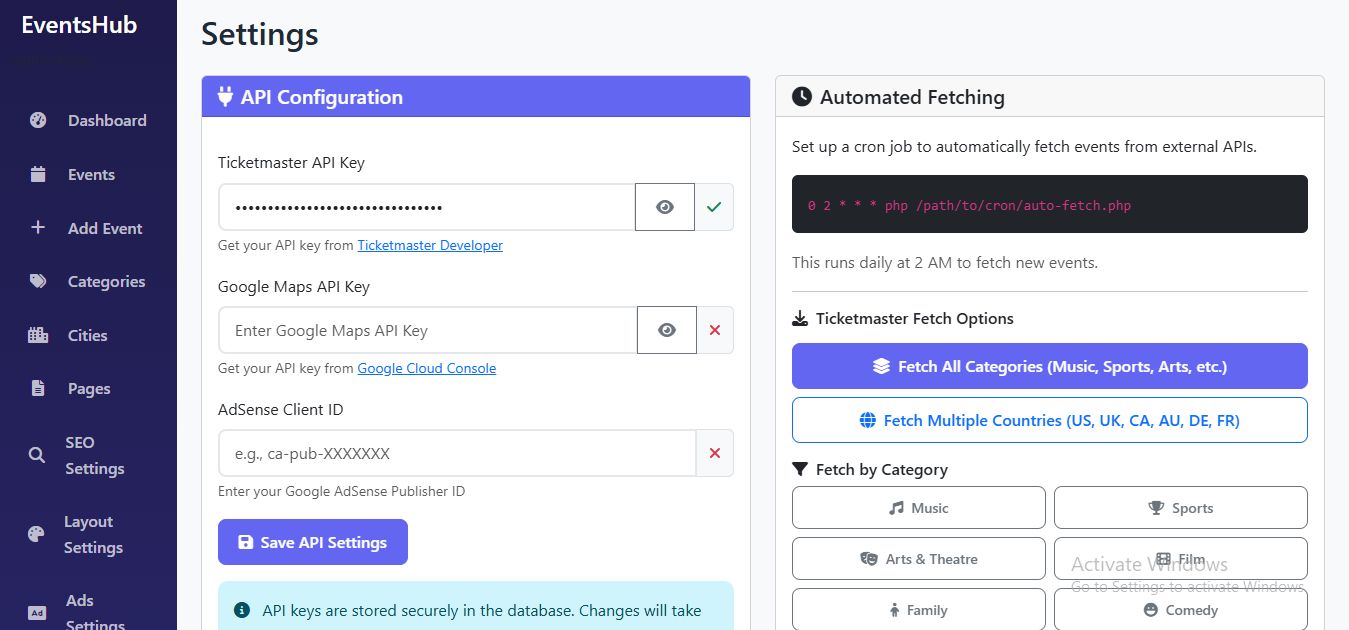Click Fetch Multiple Countries button

point(1049,420)
